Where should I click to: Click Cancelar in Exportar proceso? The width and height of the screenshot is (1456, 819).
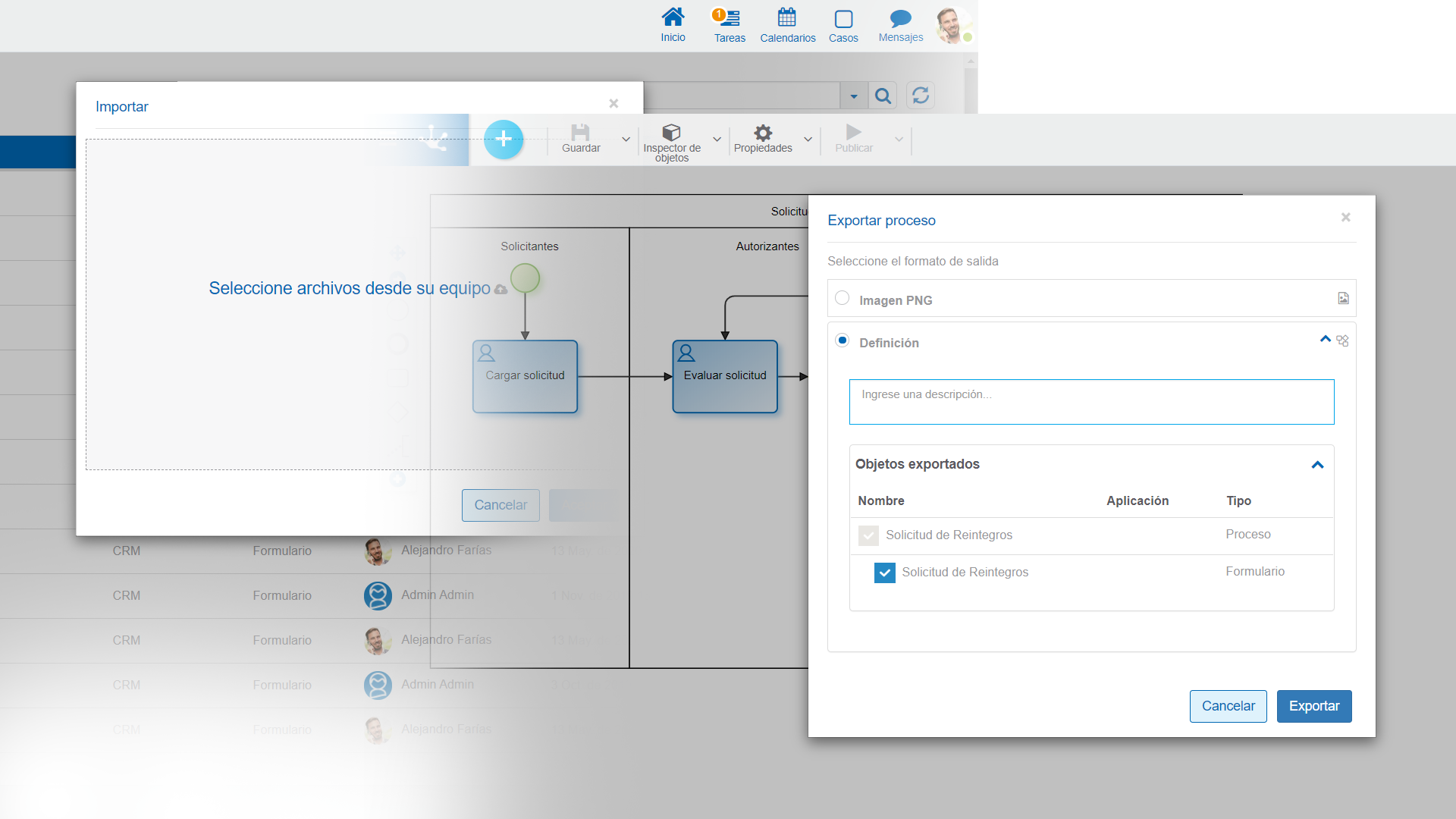pos(1228,706)
